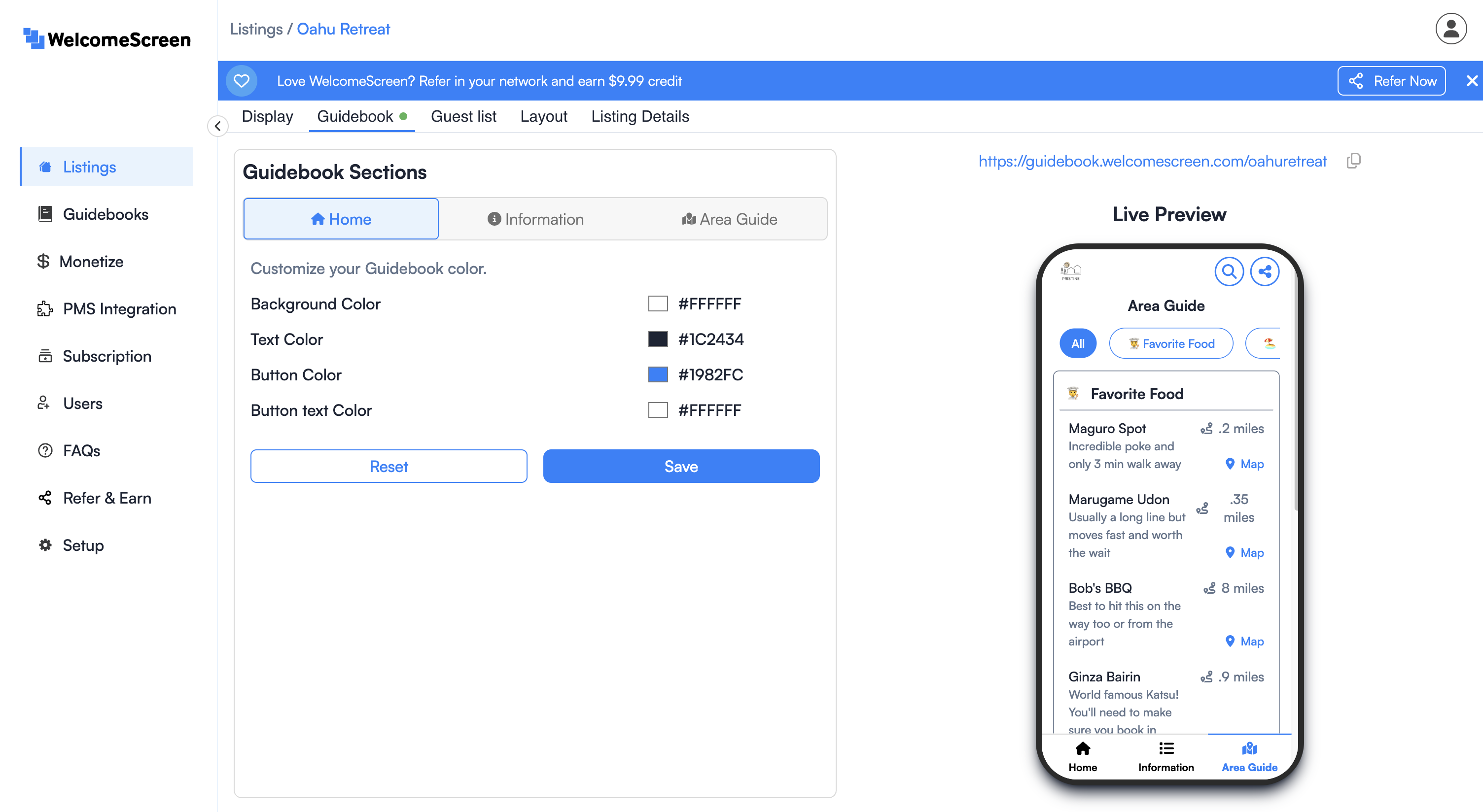Select the Guidebook tab
The height and width of the screenshot is (812, 1483).
[361, 116]
